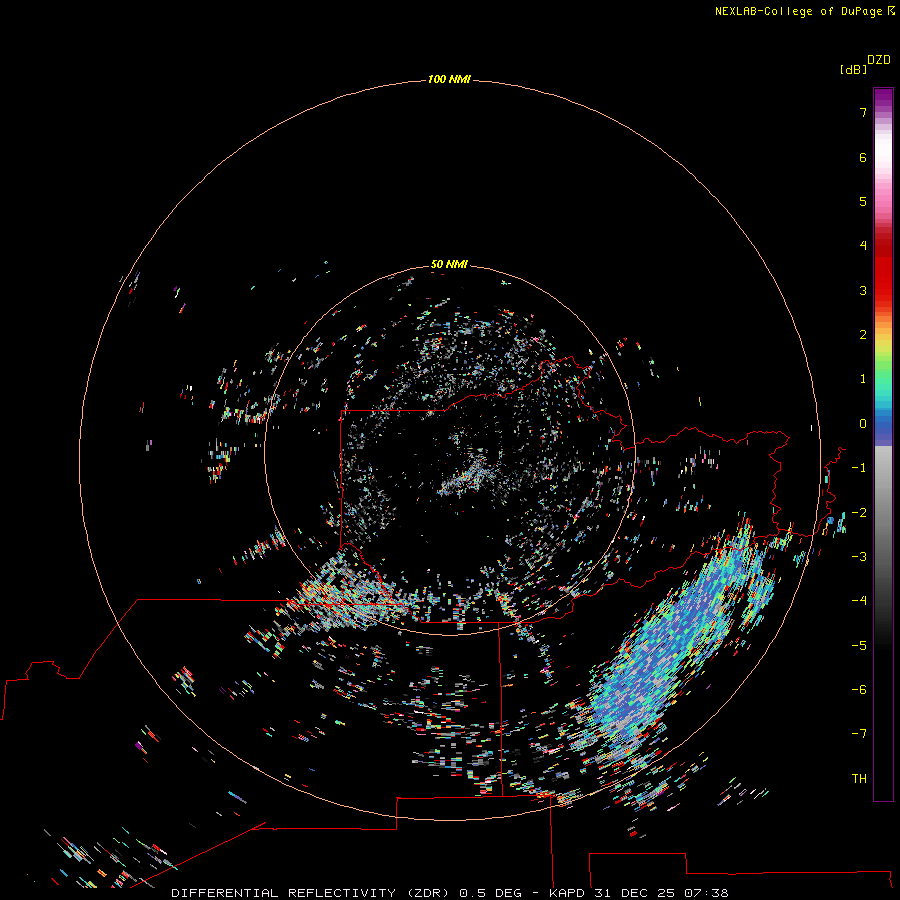Select the -6 value on the dB scale

[x=859, y=689]
